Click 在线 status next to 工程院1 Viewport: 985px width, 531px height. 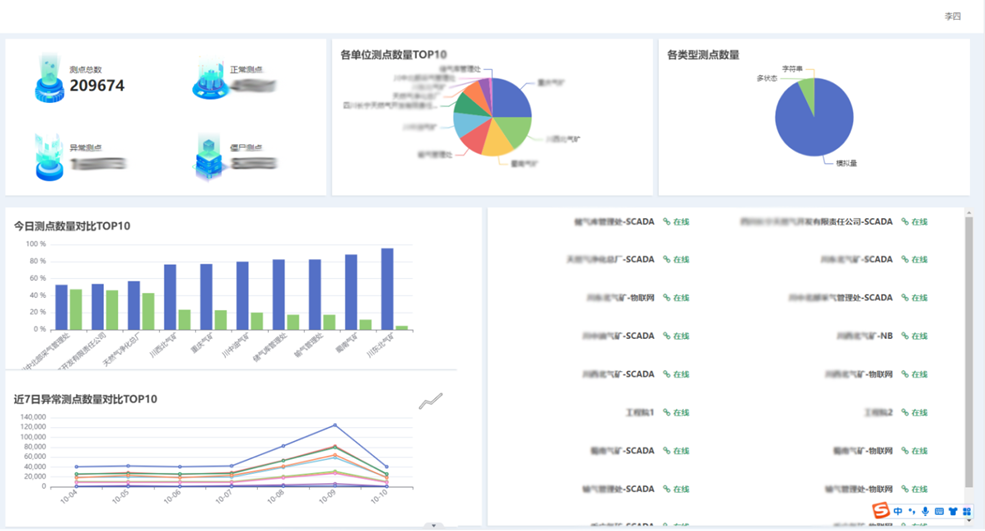coord(677,413)
